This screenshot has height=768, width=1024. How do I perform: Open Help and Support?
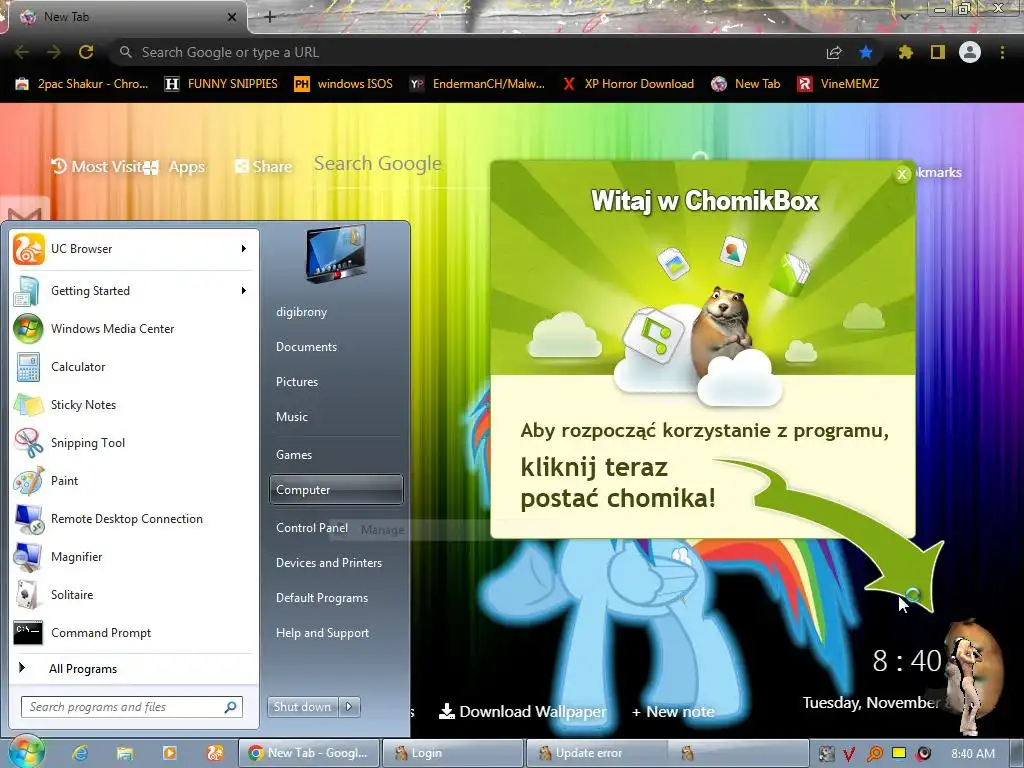(x=322, y=633)
